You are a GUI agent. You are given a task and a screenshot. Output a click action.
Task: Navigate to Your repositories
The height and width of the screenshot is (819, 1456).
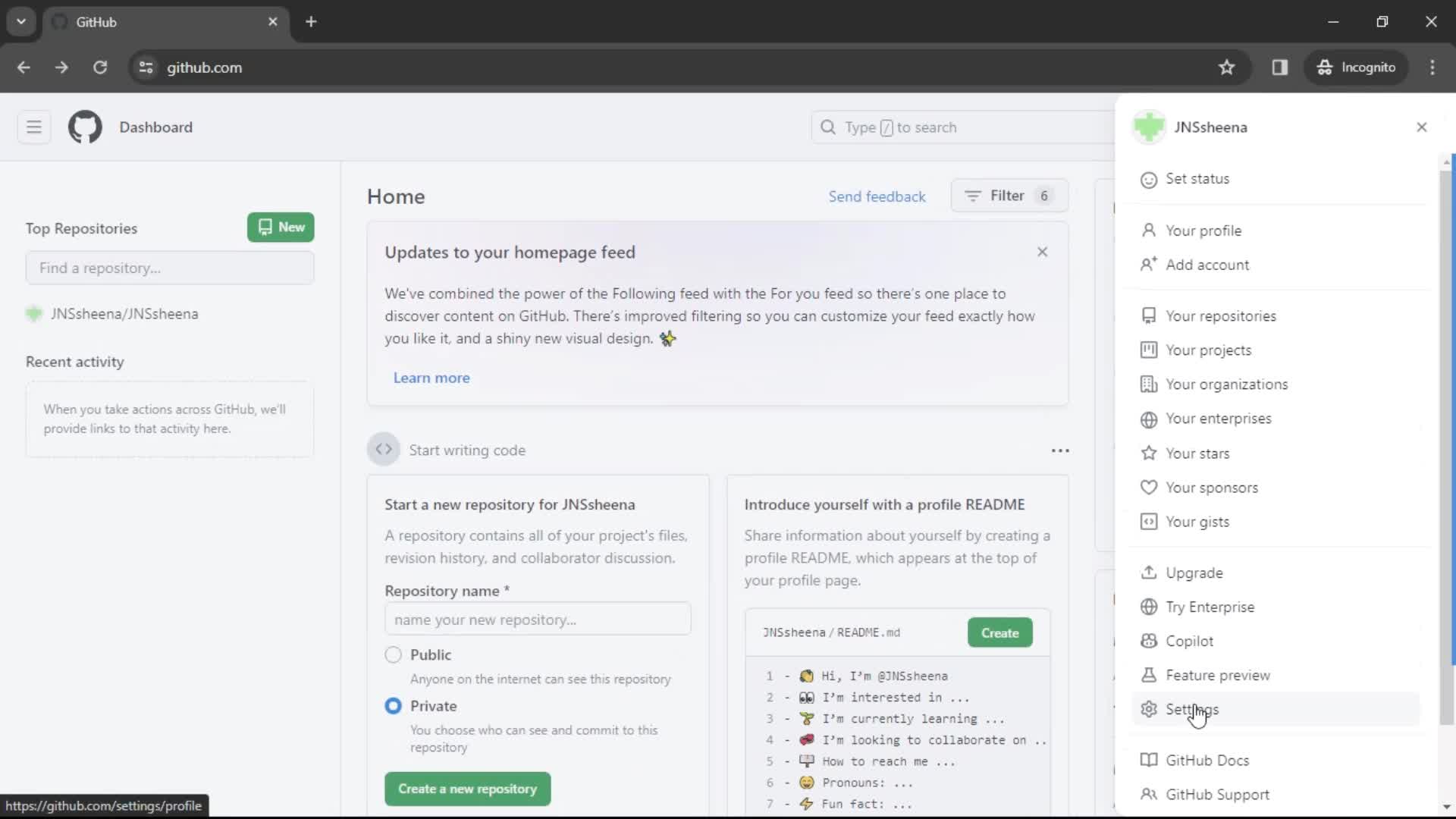(x=1221, y=316)
